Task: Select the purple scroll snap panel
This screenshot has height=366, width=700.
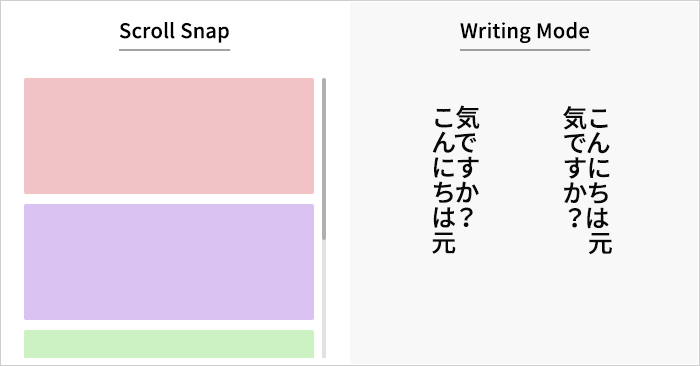Action: [169, 262]
